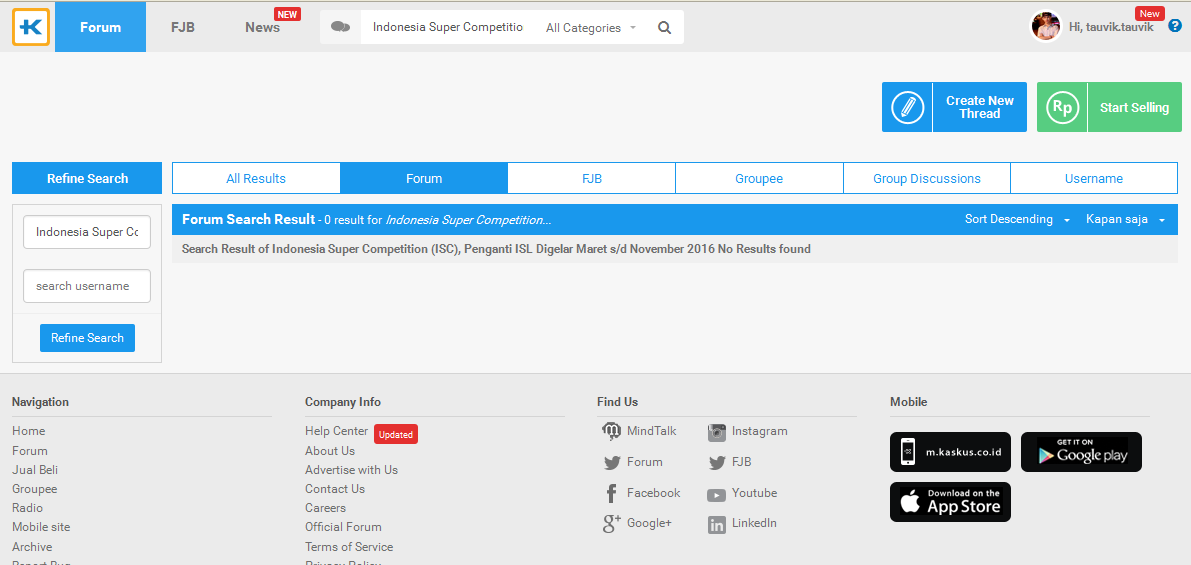Open the MindTalk icon in Find Us
This screenshot has height=565, width=1191.
[x=611, y=431]
